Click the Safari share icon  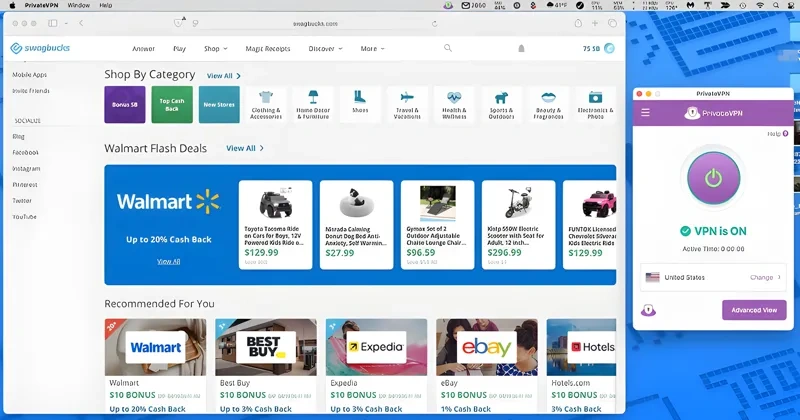point(578,23)
